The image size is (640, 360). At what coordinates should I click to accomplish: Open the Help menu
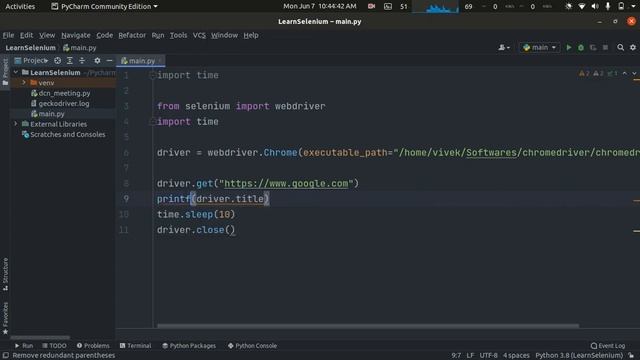(x=251, y=35)
